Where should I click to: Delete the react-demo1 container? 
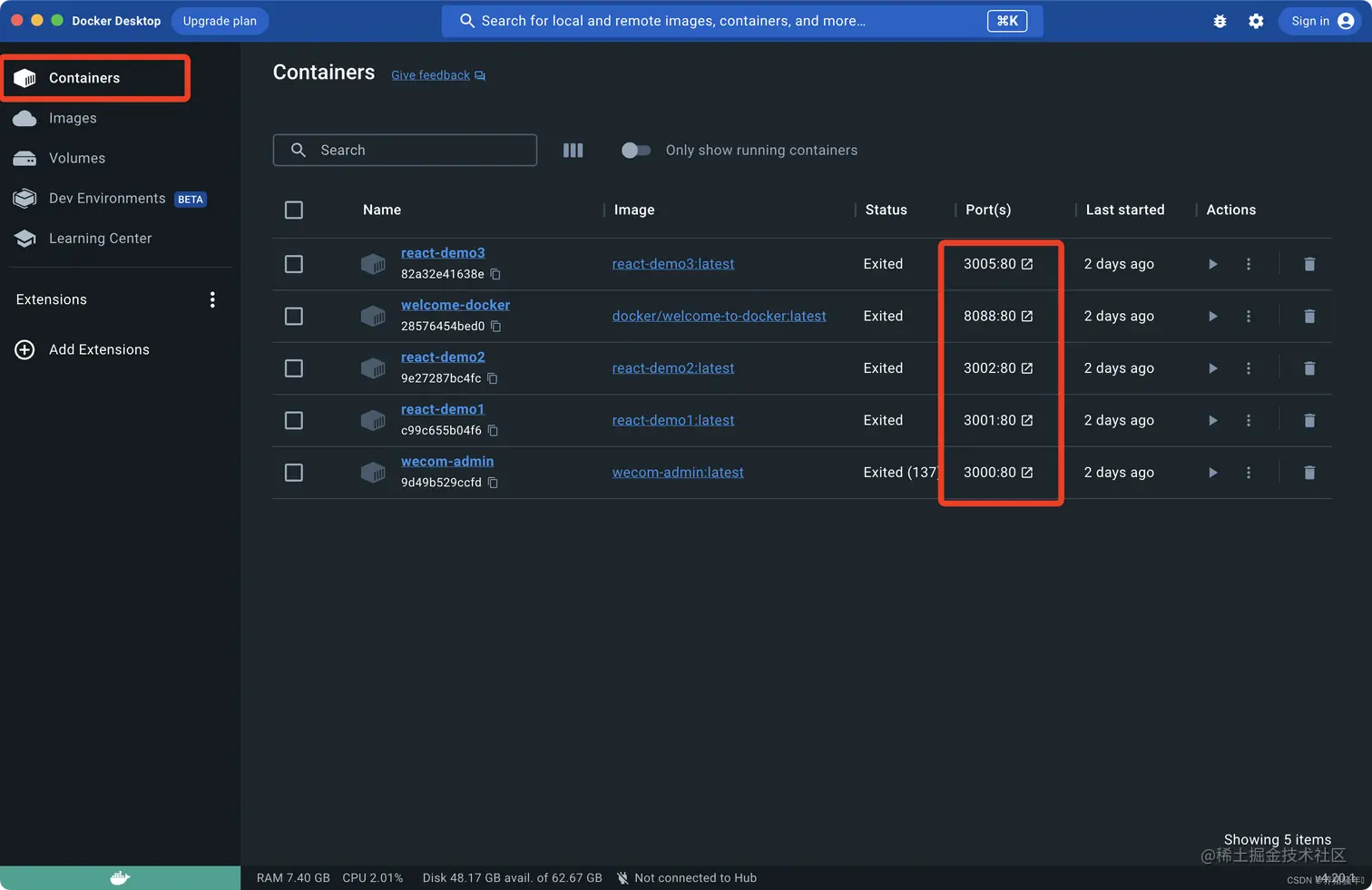(1309, 421)
